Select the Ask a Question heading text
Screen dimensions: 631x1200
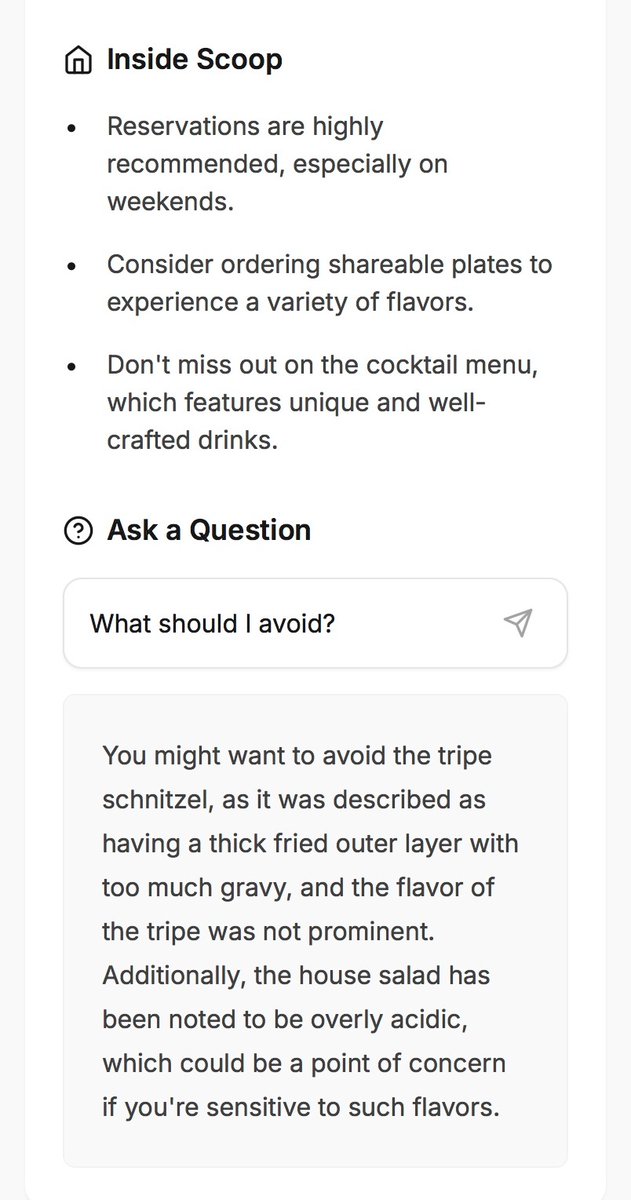point(208,529)
